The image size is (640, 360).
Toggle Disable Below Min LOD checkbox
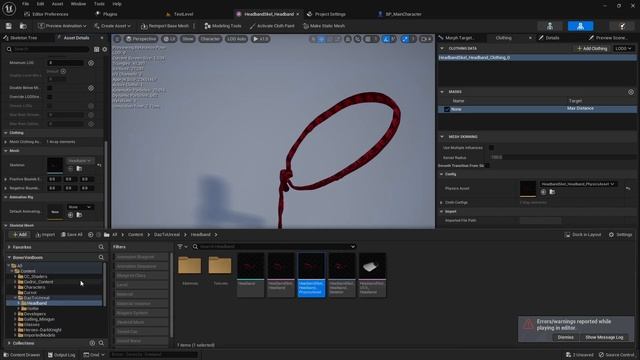tap(50, 88)
